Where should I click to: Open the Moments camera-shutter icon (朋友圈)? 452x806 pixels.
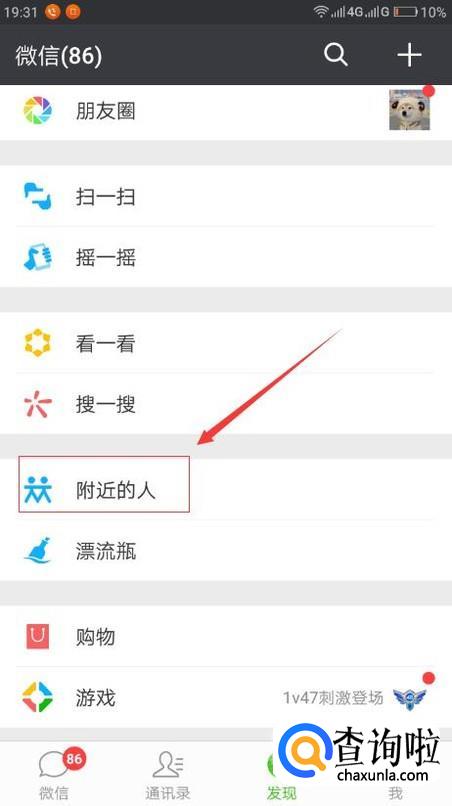(x=38, y=111)
